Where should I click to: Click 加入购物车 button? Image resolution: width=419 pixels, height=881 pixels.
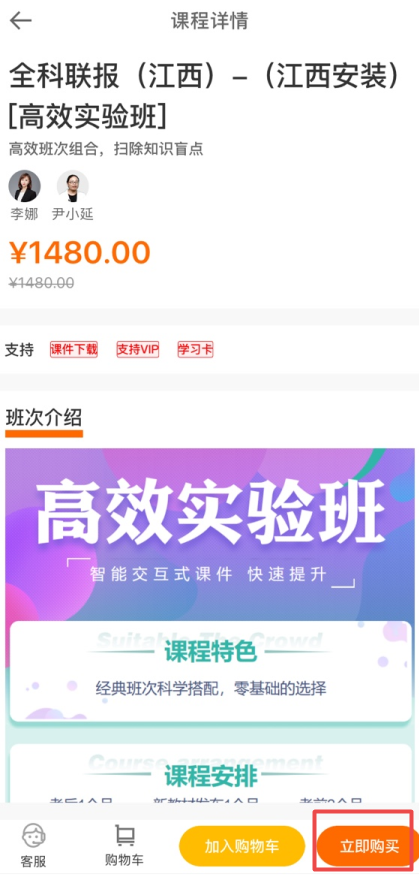(x=242, y=846)
